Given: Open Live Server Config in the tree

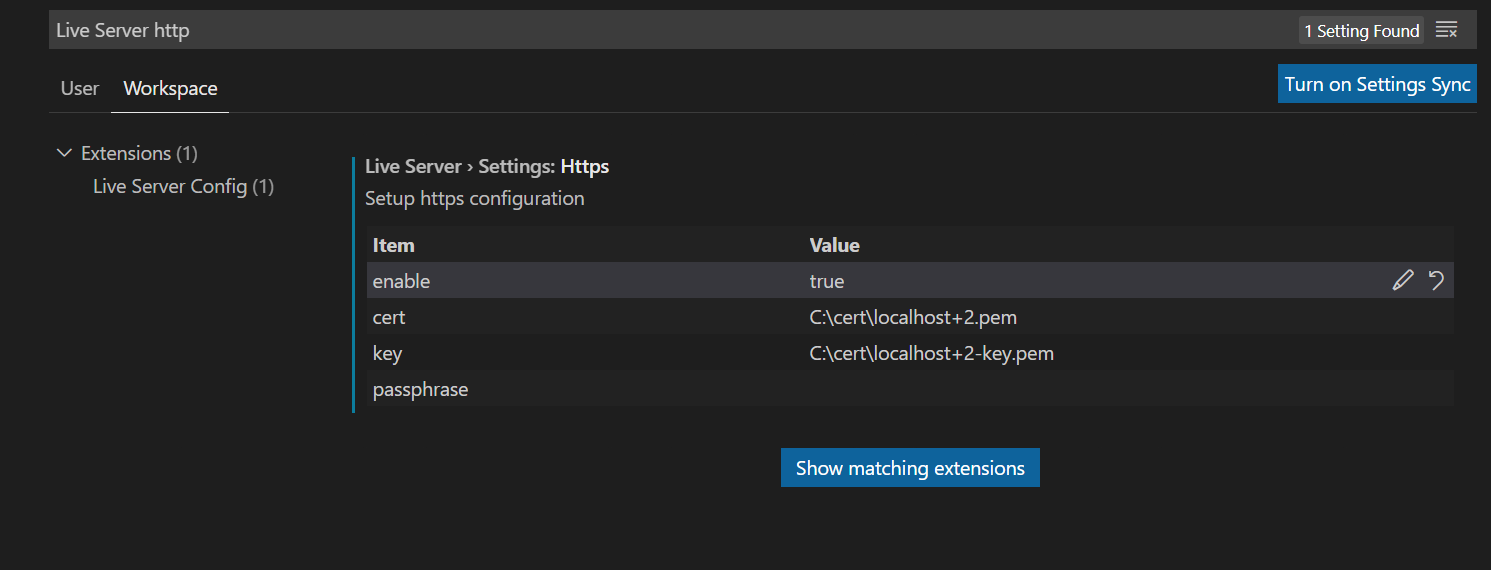Looking at the screenshot, I should point(183,186).
